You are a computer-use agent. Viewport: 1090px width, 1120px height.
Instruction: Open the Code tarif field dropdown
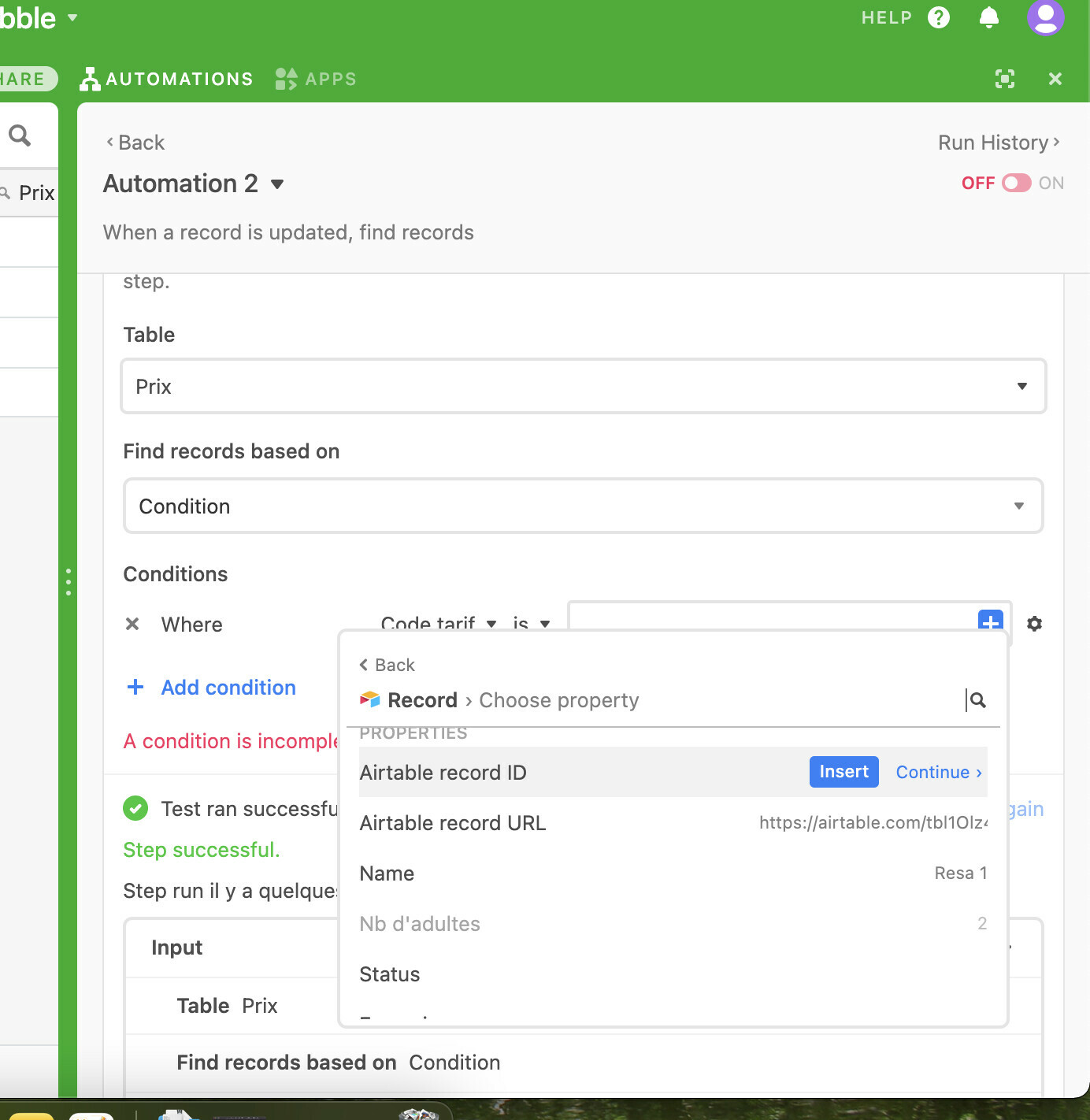[x=438, y=622]
